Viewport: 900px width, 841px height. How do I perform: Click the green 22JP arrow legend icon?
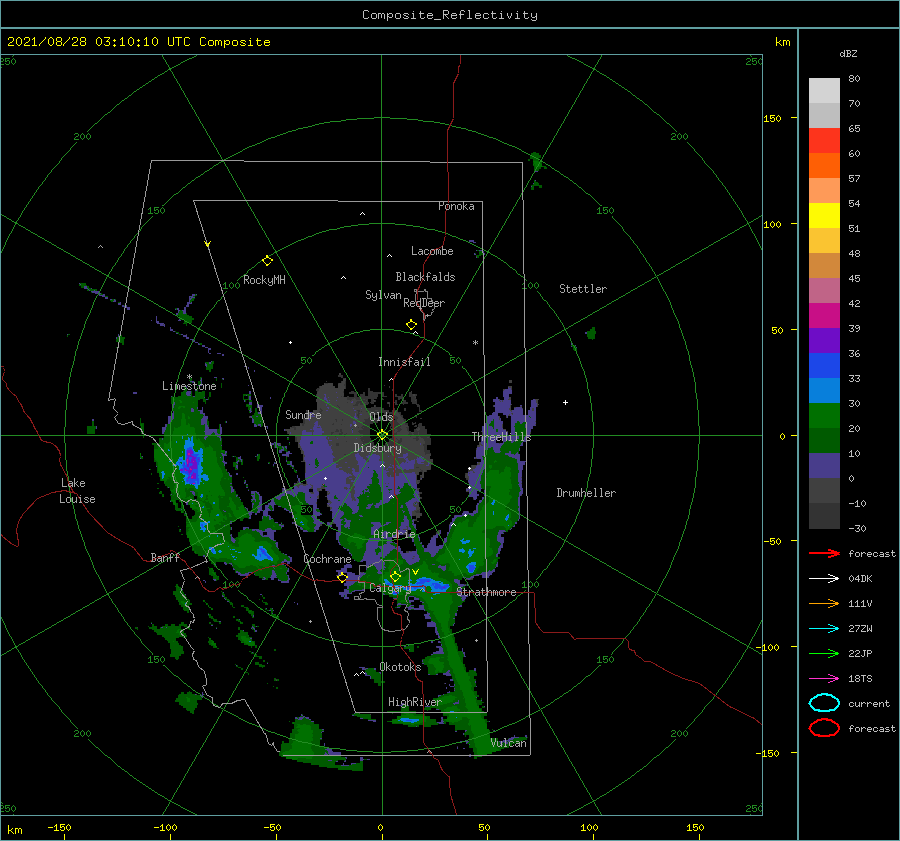(824, 653)
